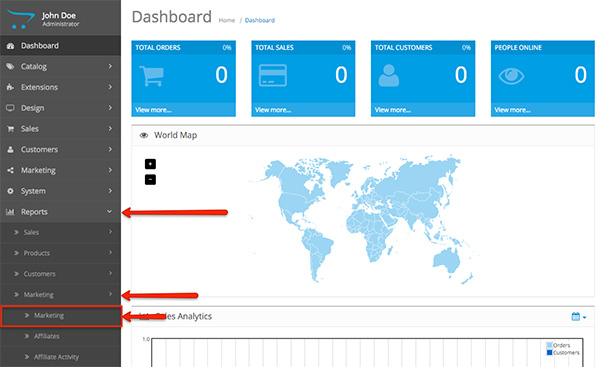The height and width of the screenshot is (367, 600).
Task: Open Sales submenu under Reports
Action: [x=60, y=232]
